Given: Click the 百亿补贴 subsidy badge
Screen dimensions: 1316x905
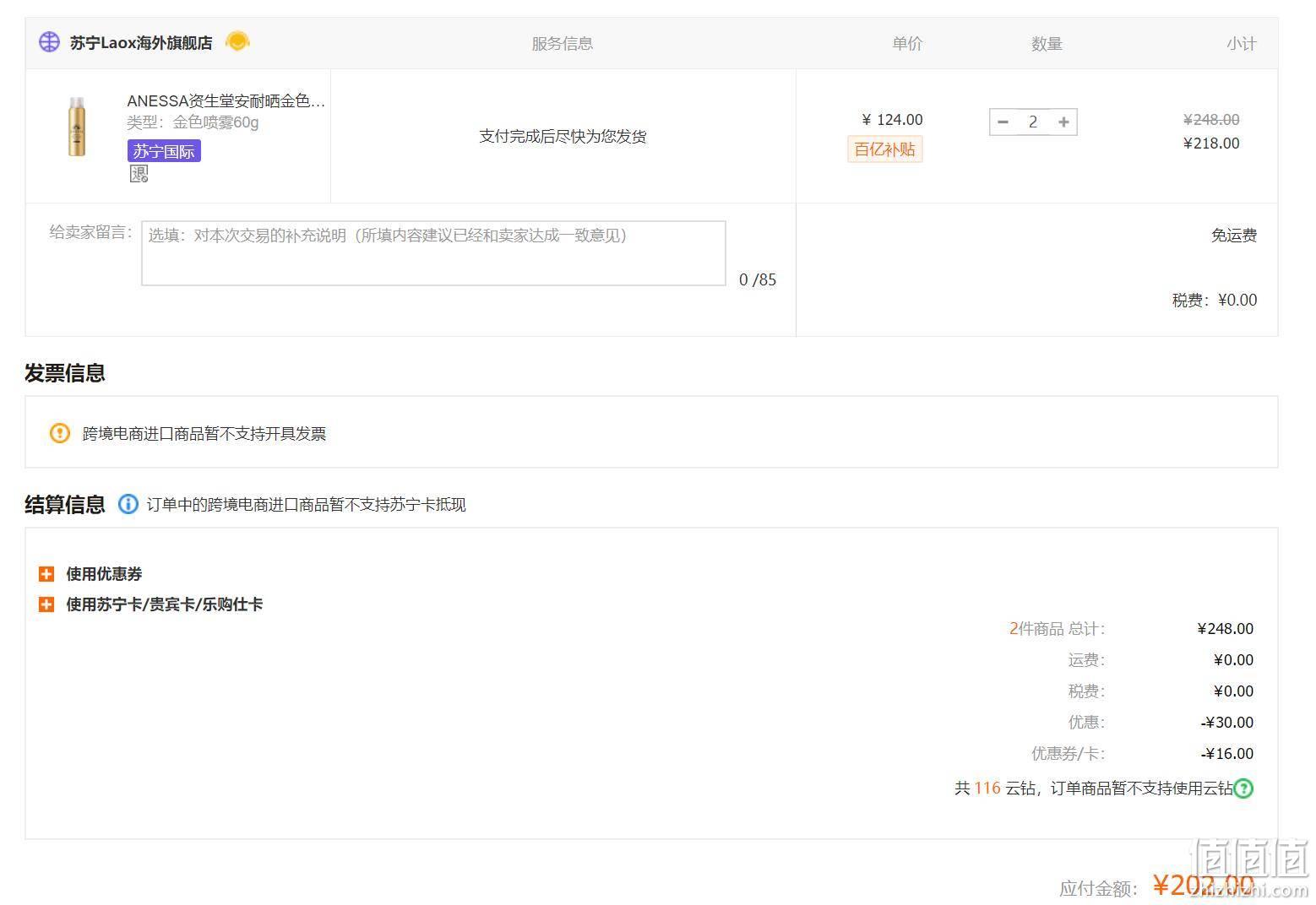Looking at the screenshot, I should pyautogui.click(x=884, y=149).
